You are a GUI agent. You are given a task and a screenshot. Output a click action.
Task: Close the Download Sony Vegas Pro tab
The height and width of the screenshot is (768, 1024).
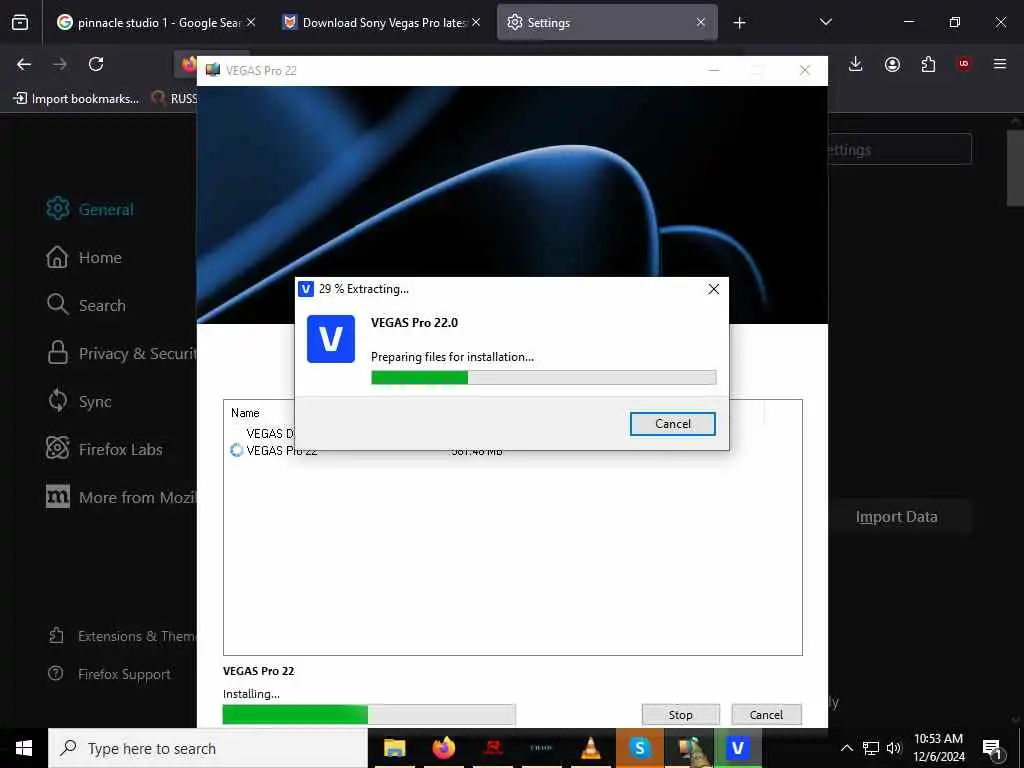(x=476, y=22)
